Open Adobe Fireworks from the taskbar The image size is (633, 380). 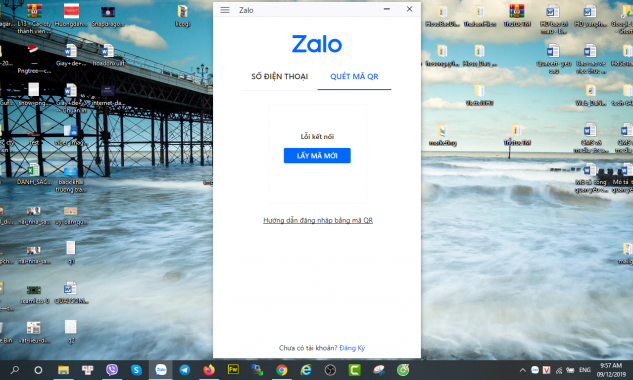[233, 369]
